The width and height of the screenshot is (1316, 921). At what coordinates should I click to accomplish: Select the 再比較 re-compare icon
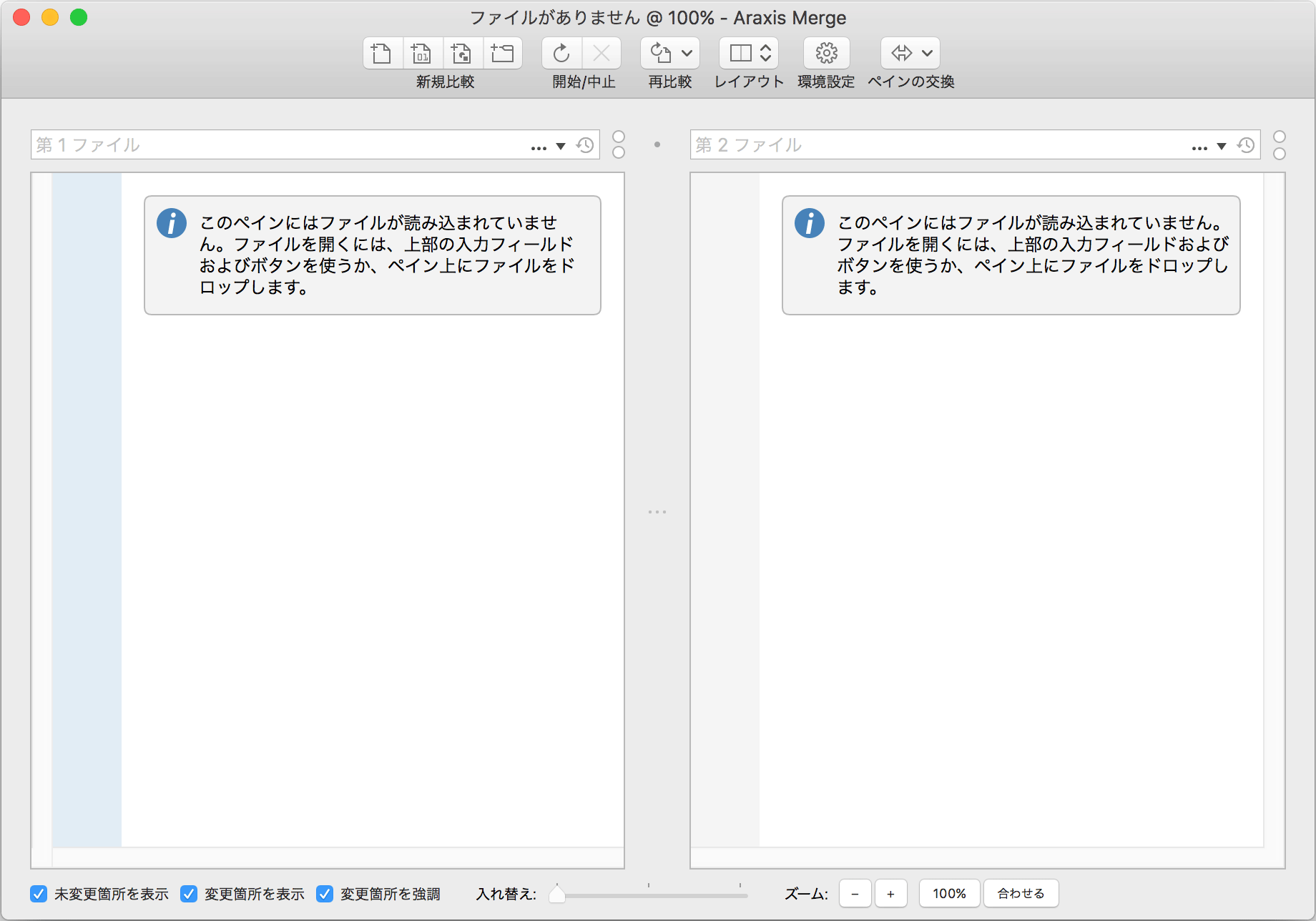click(x=659, y=53)
